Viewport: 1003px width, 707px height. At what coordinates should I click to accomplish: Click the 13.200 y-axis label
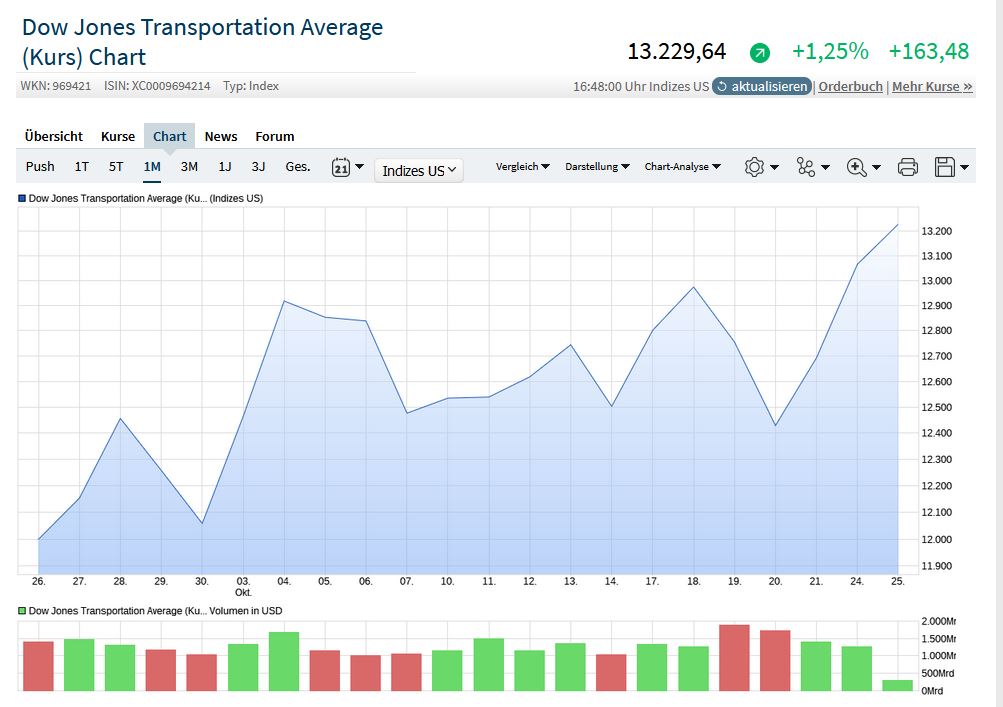[936, 231]
